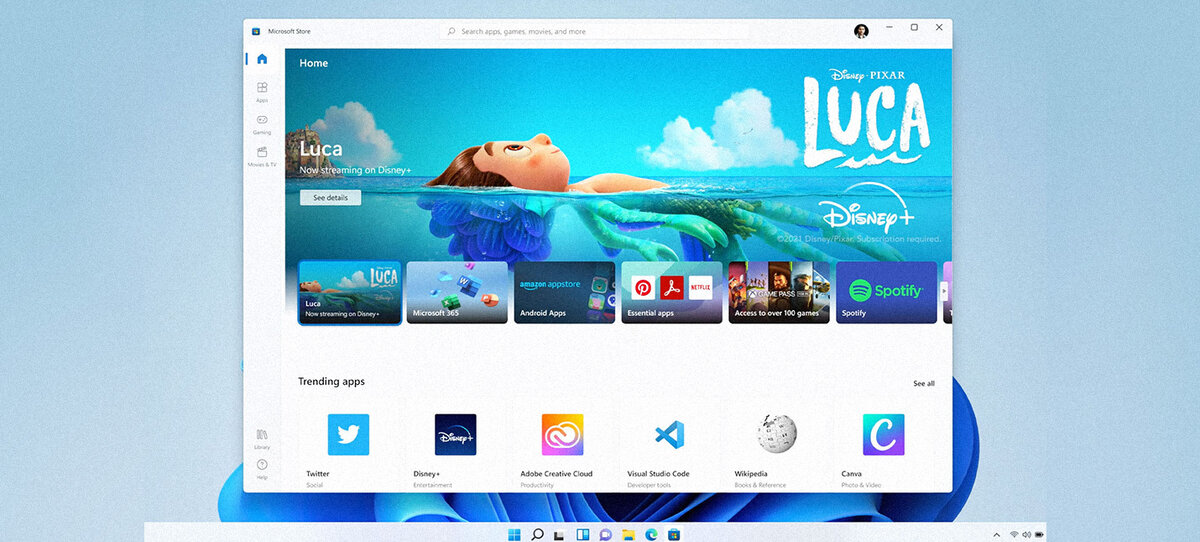Click the 'Now streaming on Disney+' hero text
The height and width of the screenshot is (542, 1200).
pos(356,170)
